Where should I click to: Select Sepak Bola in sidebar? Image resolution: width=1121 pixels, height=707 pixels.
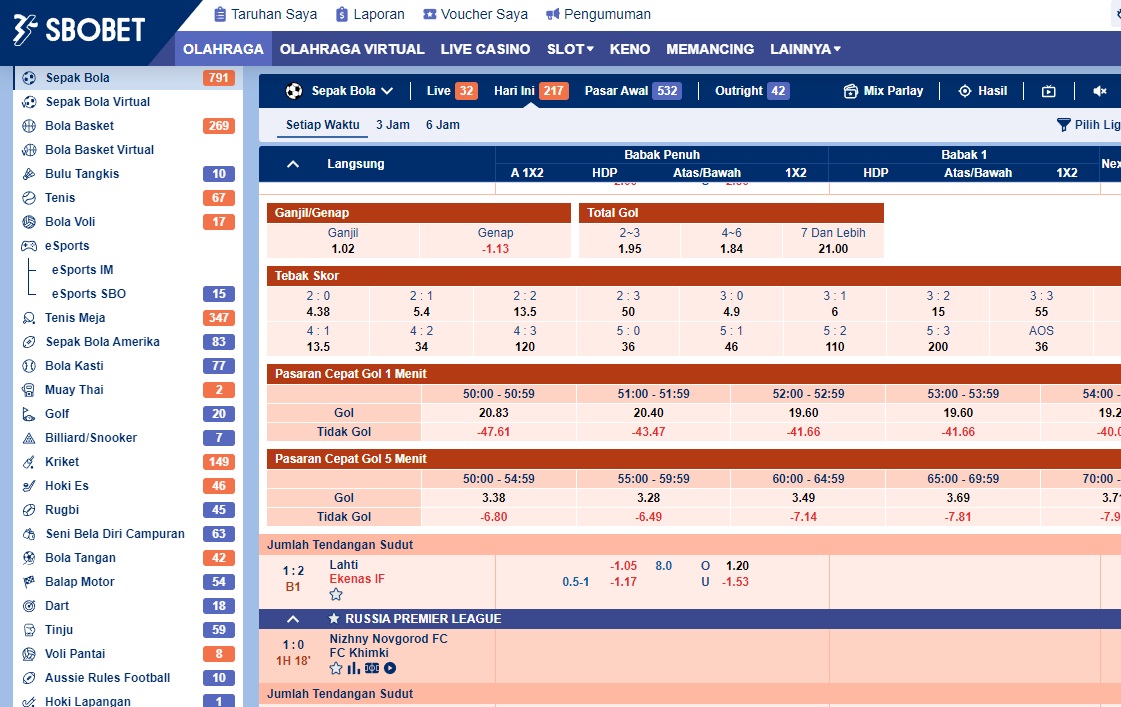pyautogui.click(x=128, y=78)
